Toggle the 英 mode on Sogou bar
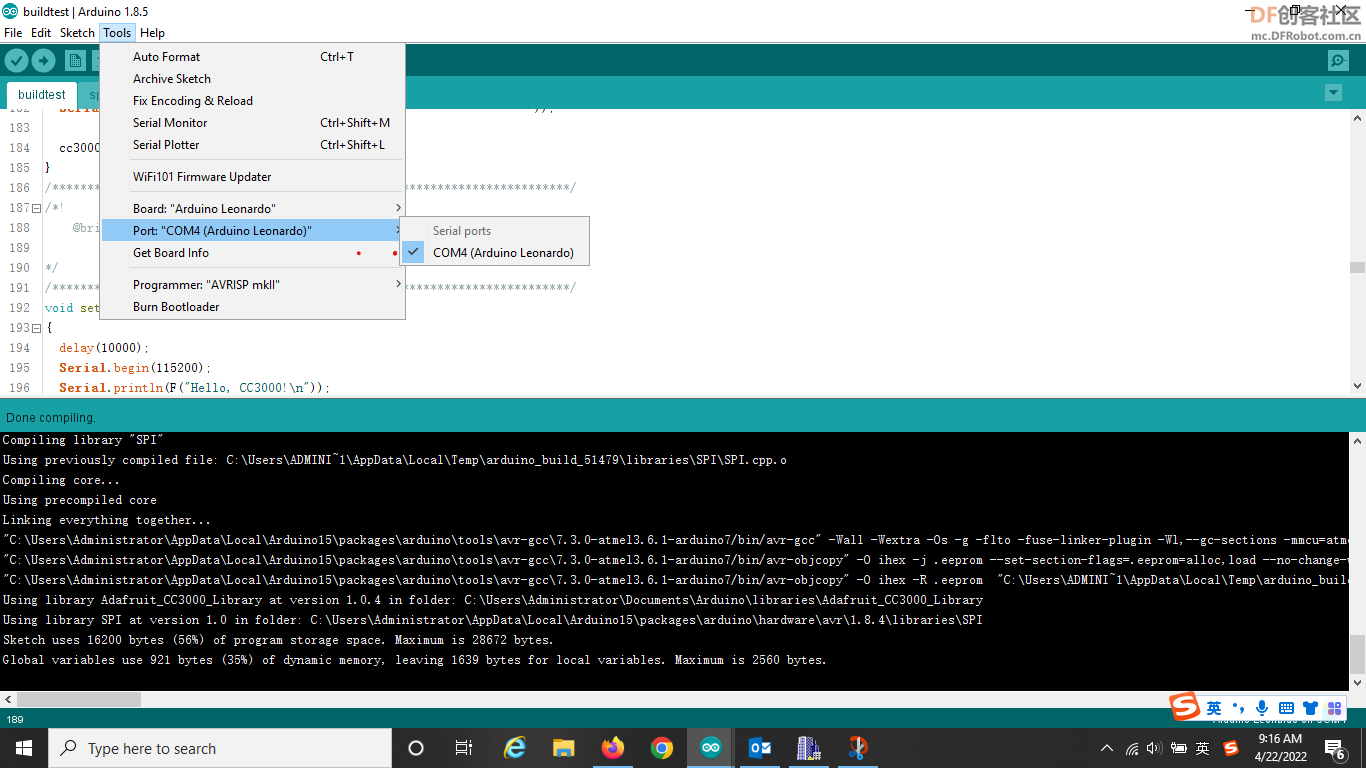The width and height of the screenshot is (1366, 768). pos(1214,708)
